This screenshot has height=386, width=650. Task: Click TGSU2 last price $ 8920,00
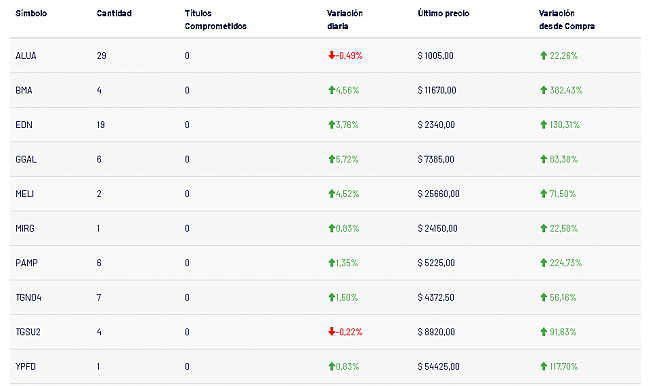[x=436, y=332]
